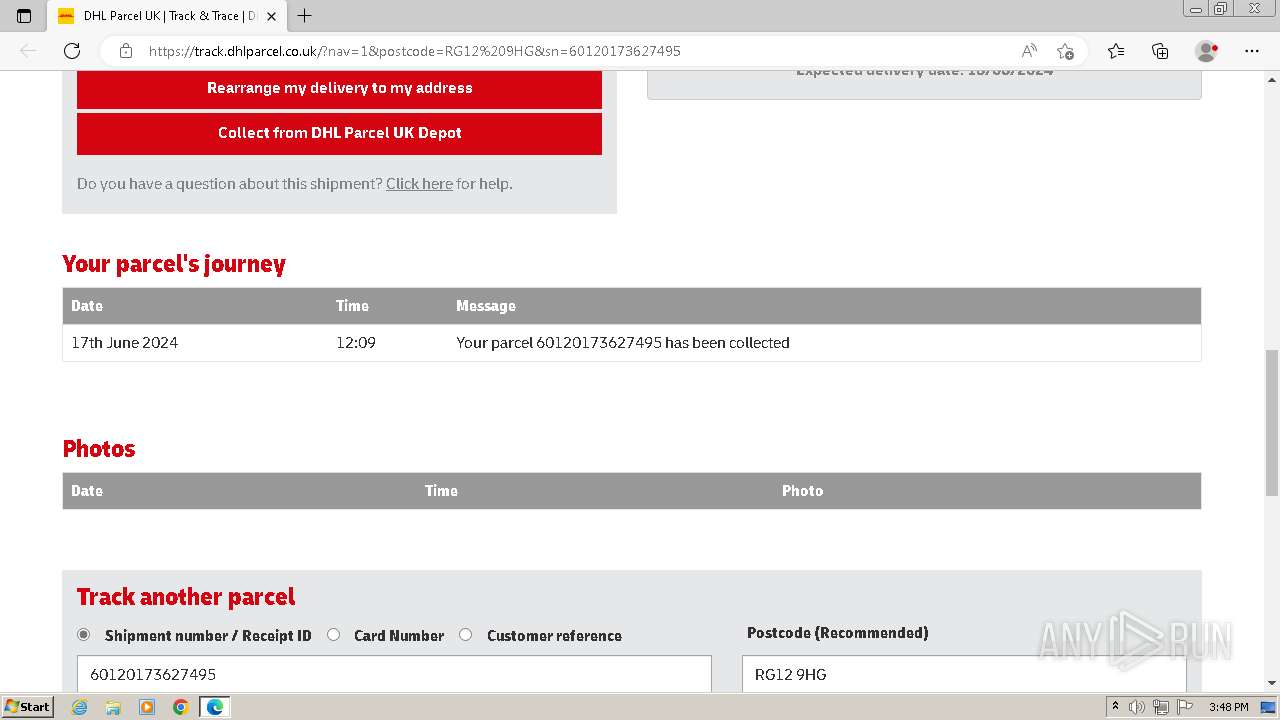Image resolution: width=1280 pixels, height=720 pixels.
Task: Click the address bar URL
Action: click(x=415, y=51)
